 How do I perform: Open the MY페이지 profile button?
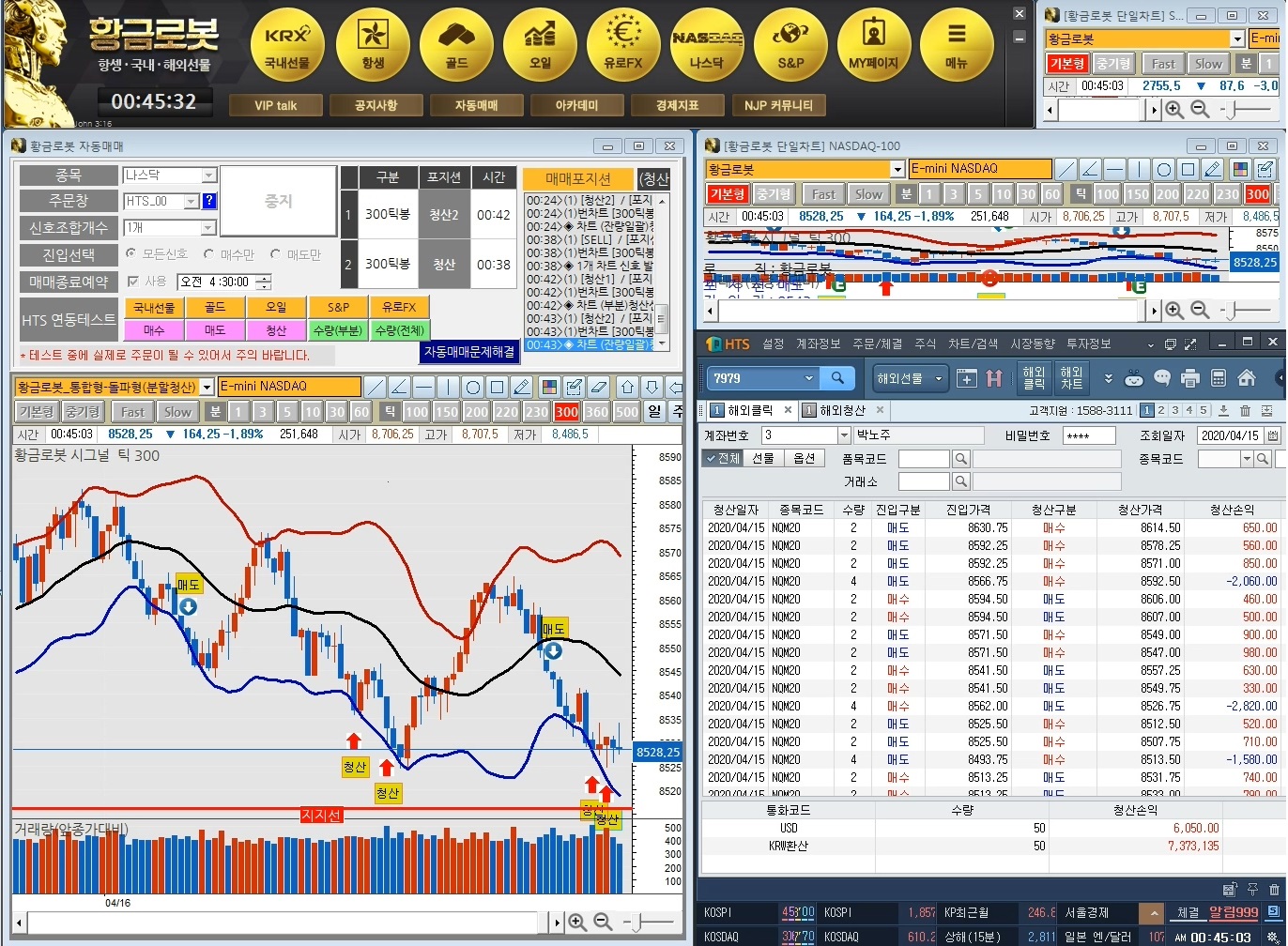874,44
